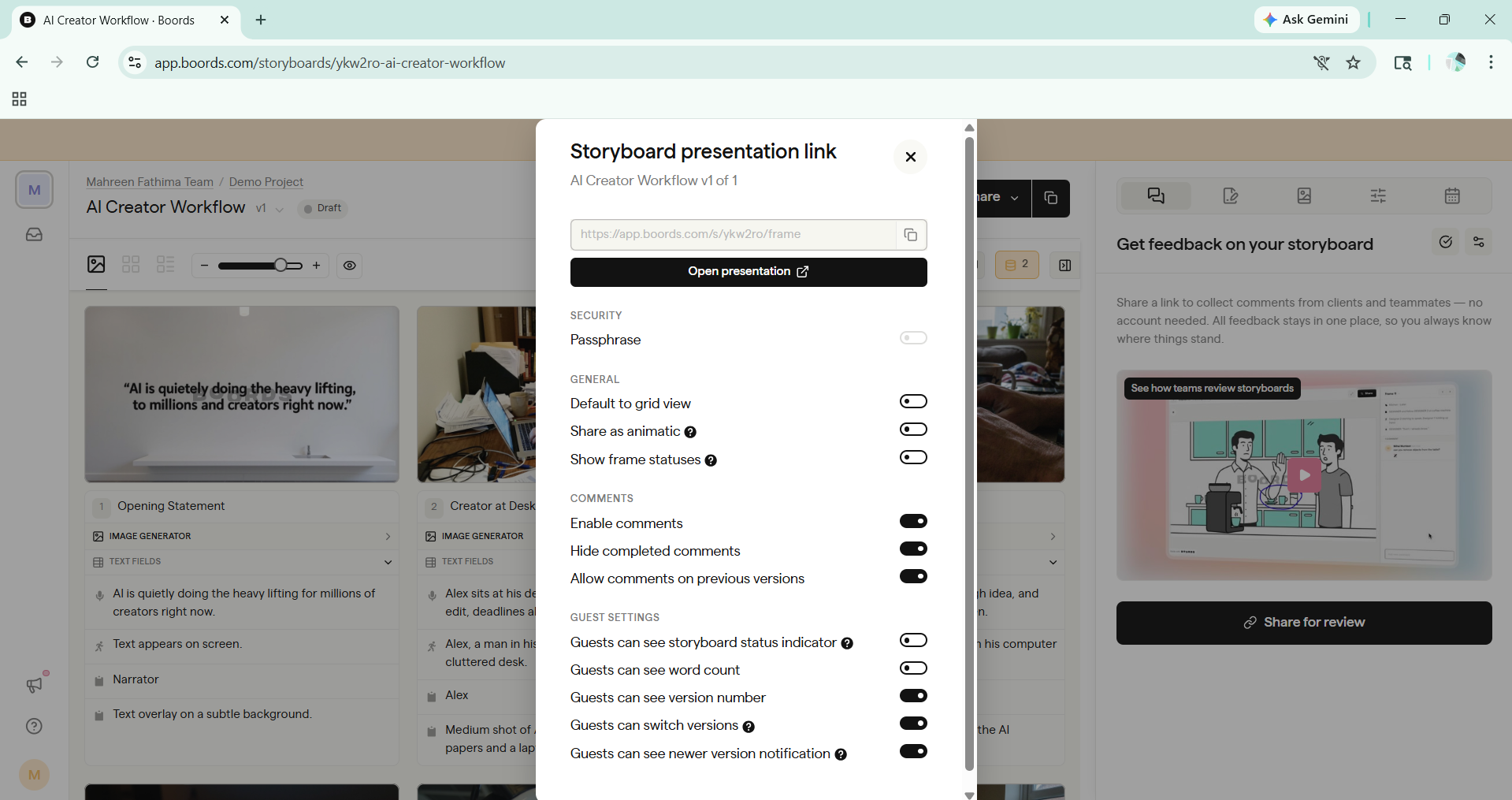Click the orange credits counter badge

1017,266
